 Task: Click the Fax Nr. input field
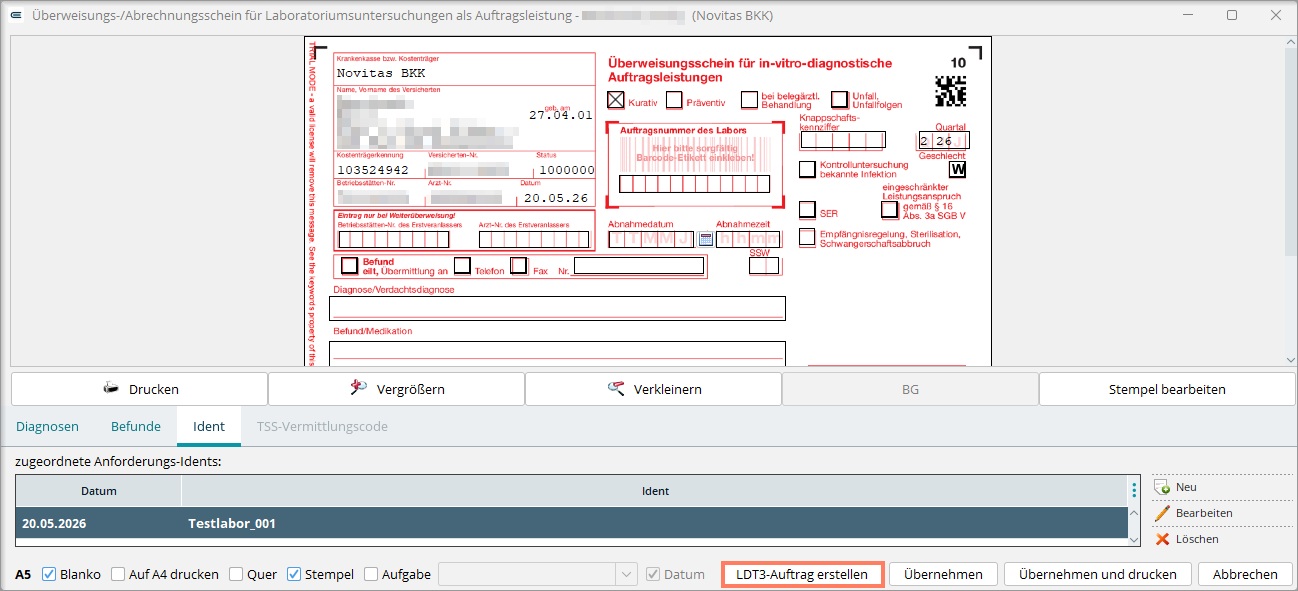pyautogui.click(x=638, y=266)
